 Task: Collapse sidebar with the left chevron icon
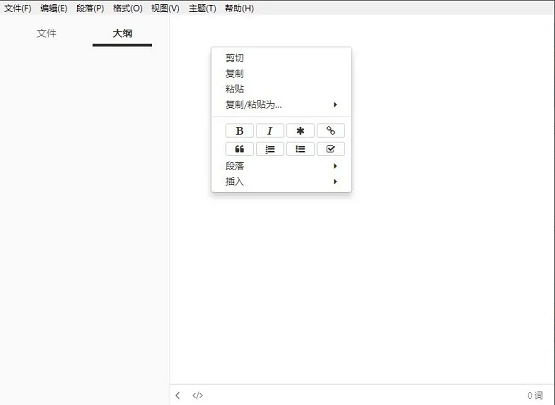[178, 395]
